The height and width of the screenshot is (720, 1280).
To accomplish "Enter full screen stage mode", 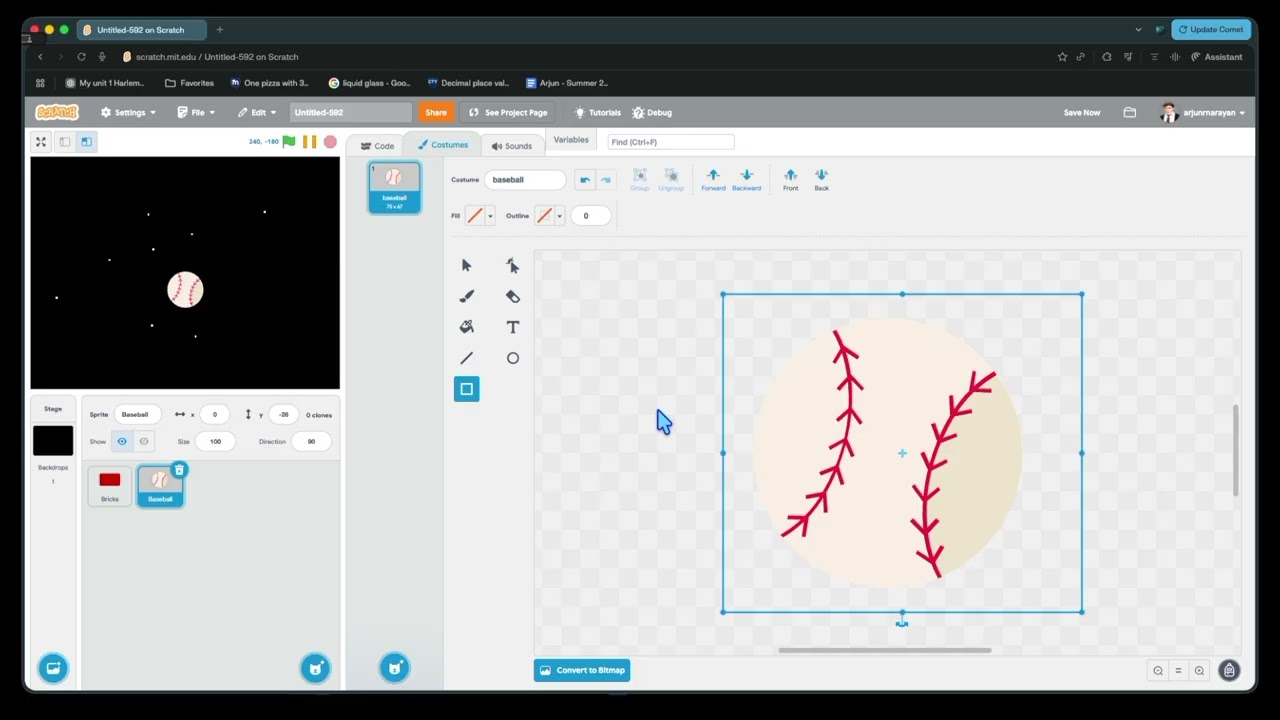I will tap(41, 142).
